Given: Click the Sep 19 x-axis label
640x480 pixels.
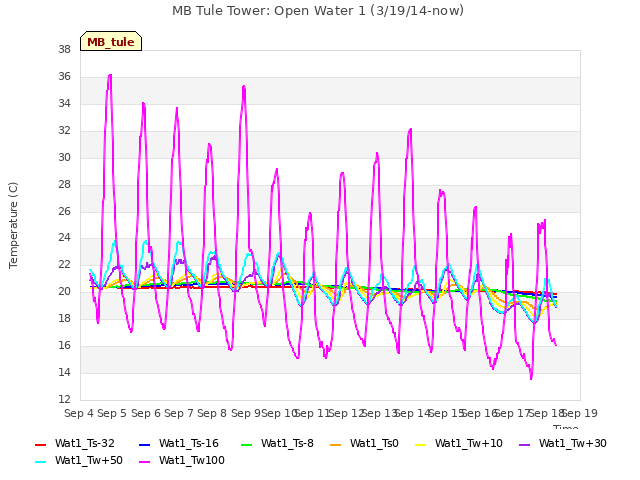Looking at the screenshot, I should tap(580, 413).
